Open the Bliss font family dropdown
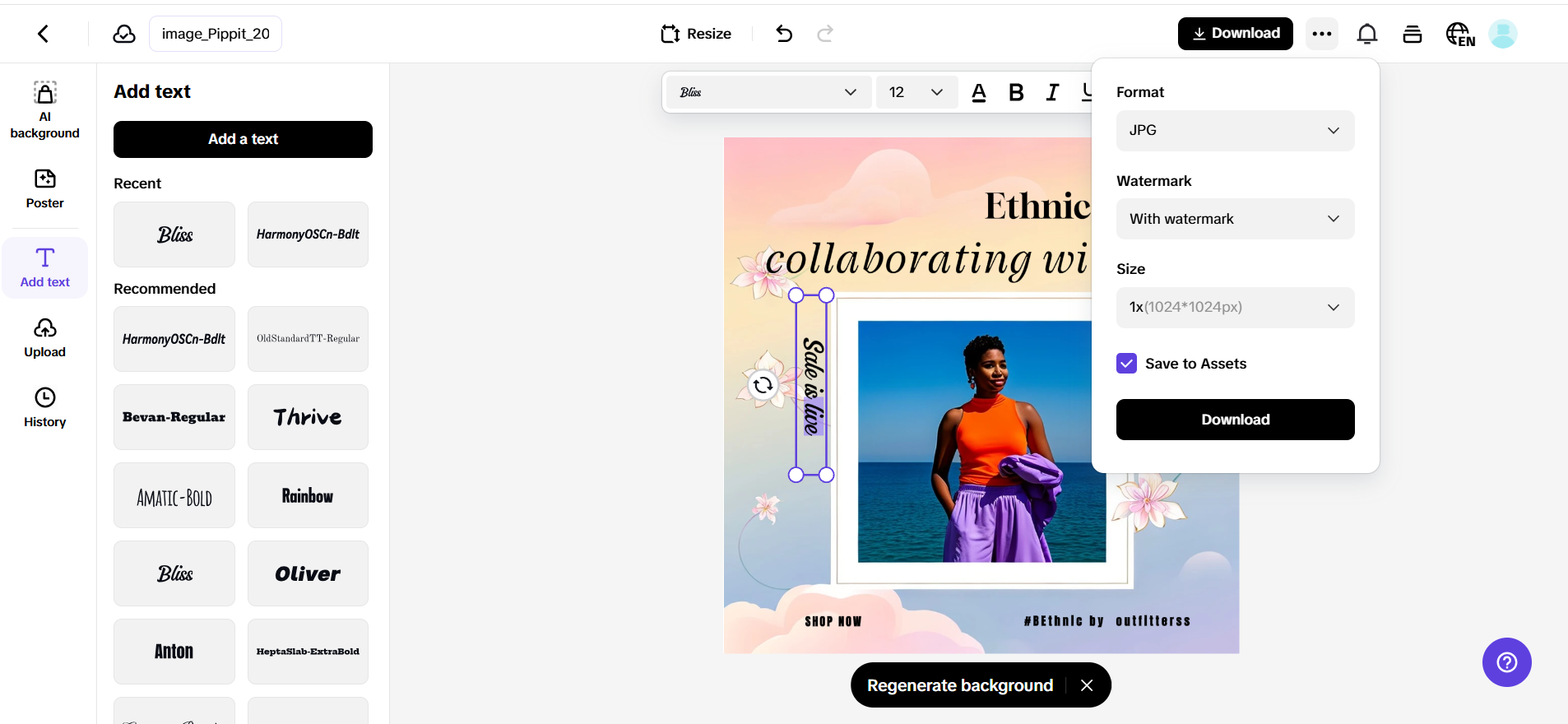Viewport: 1568px width, 724px height. pos(768,92)
